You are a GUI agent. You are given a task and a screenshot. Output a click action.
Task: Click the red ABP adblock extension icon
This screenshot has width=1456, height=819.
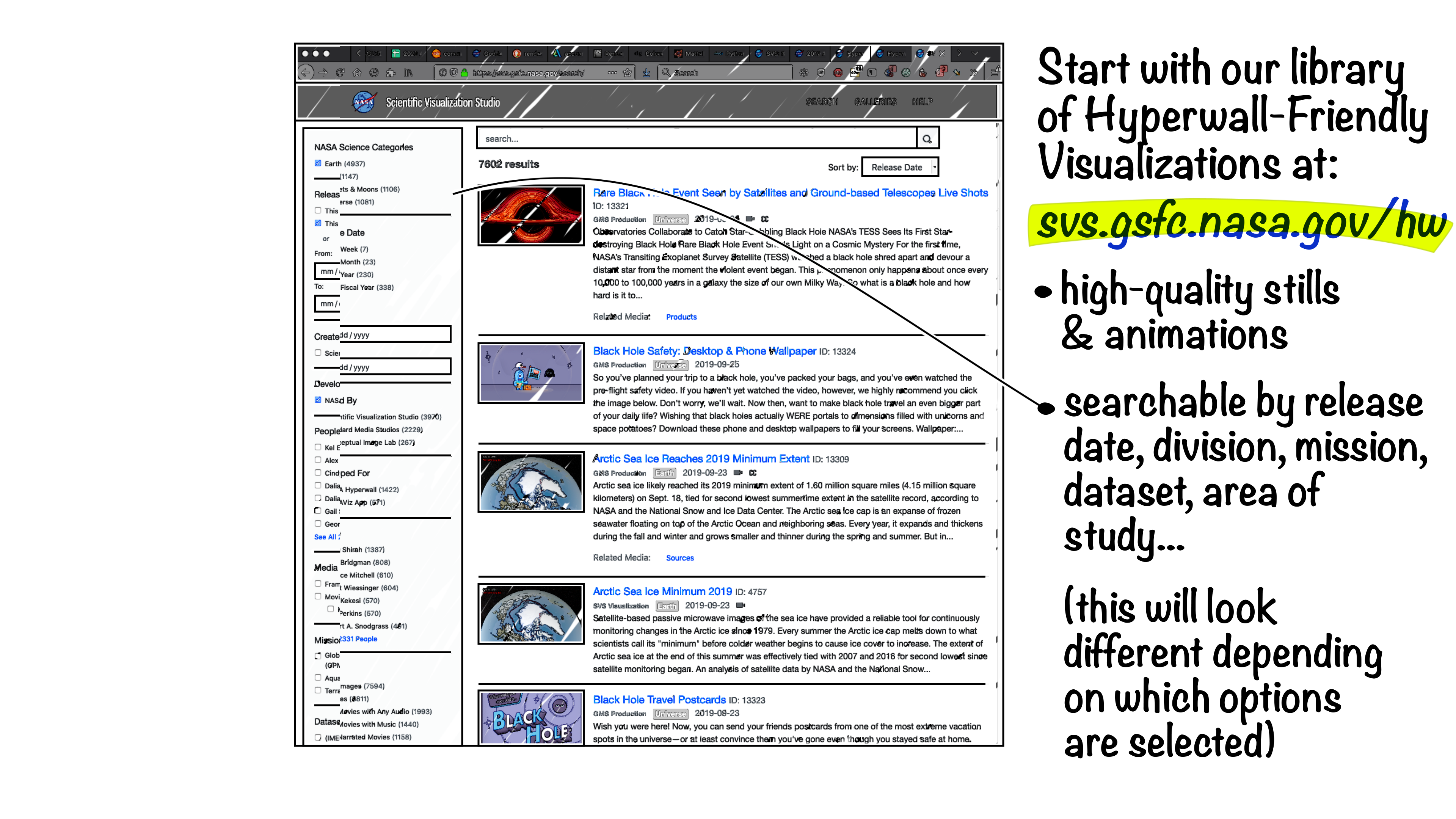(838, 72)
